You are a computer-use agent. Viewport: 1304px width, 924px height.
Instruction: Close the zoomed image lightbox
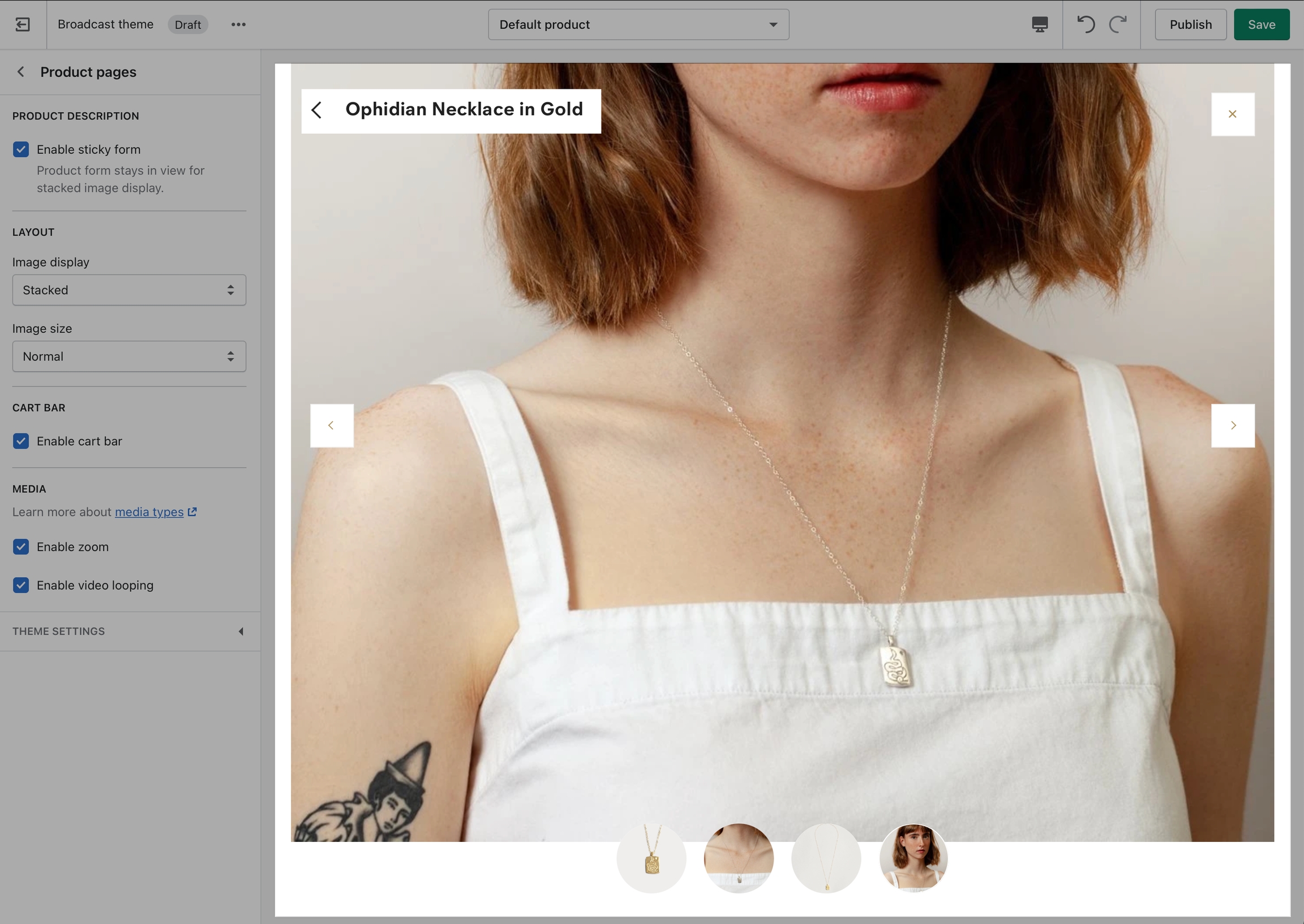click(x=1232, y=114)
